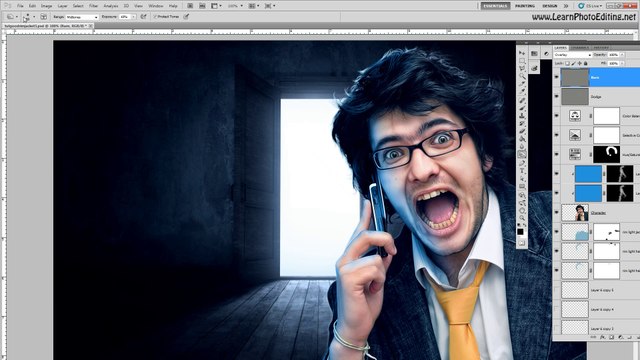Toggle the Protect Tones checkbox
This screenshot has height=360, width=640.
pyautogui.click(x=155, y=17)
